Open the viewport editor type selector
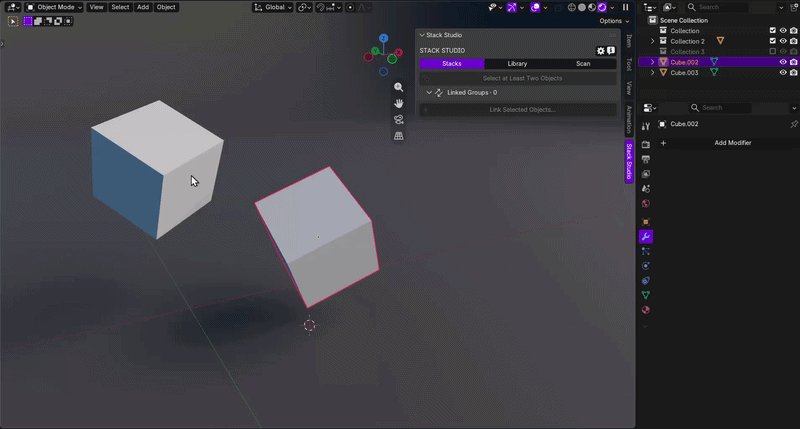 [x=12, y=7]
